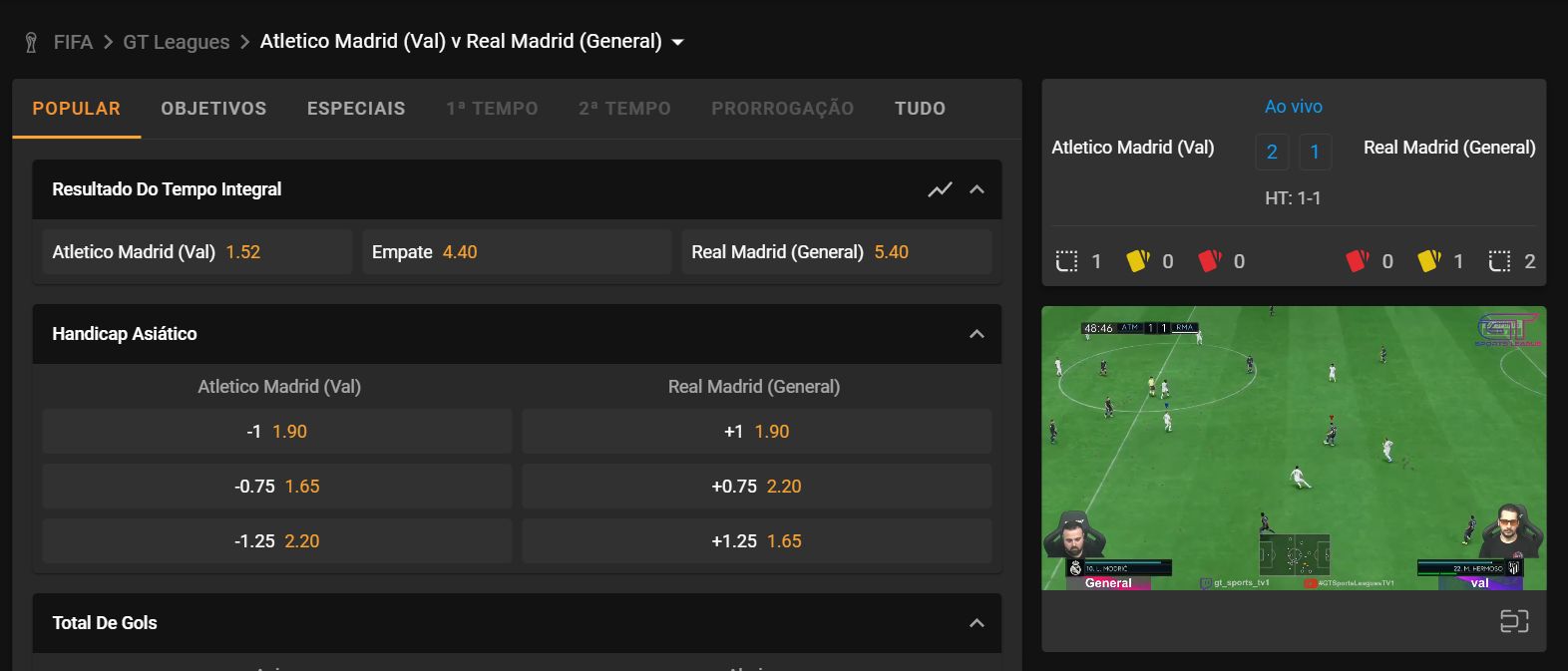Viewport: 1568px width, 671px height.
Task: Activate theater mode below the live stream
Action: click(1515, 620)
